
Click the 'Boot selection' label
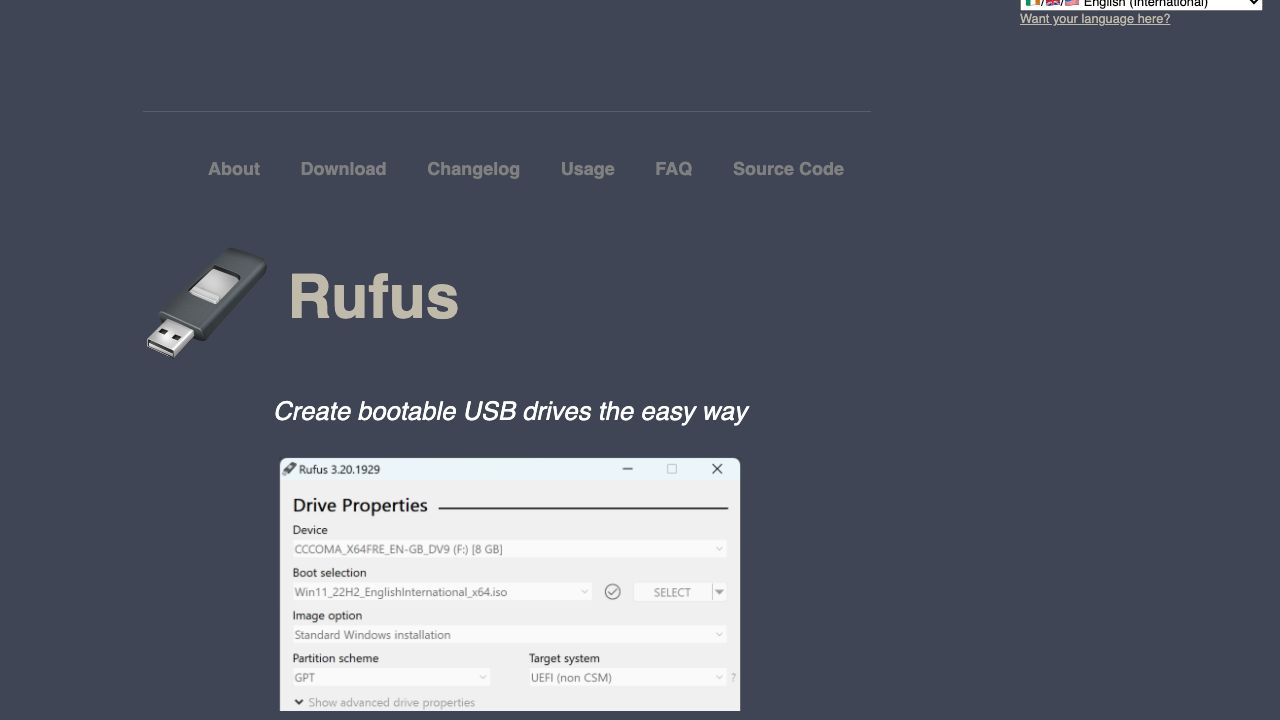(329, 573)
